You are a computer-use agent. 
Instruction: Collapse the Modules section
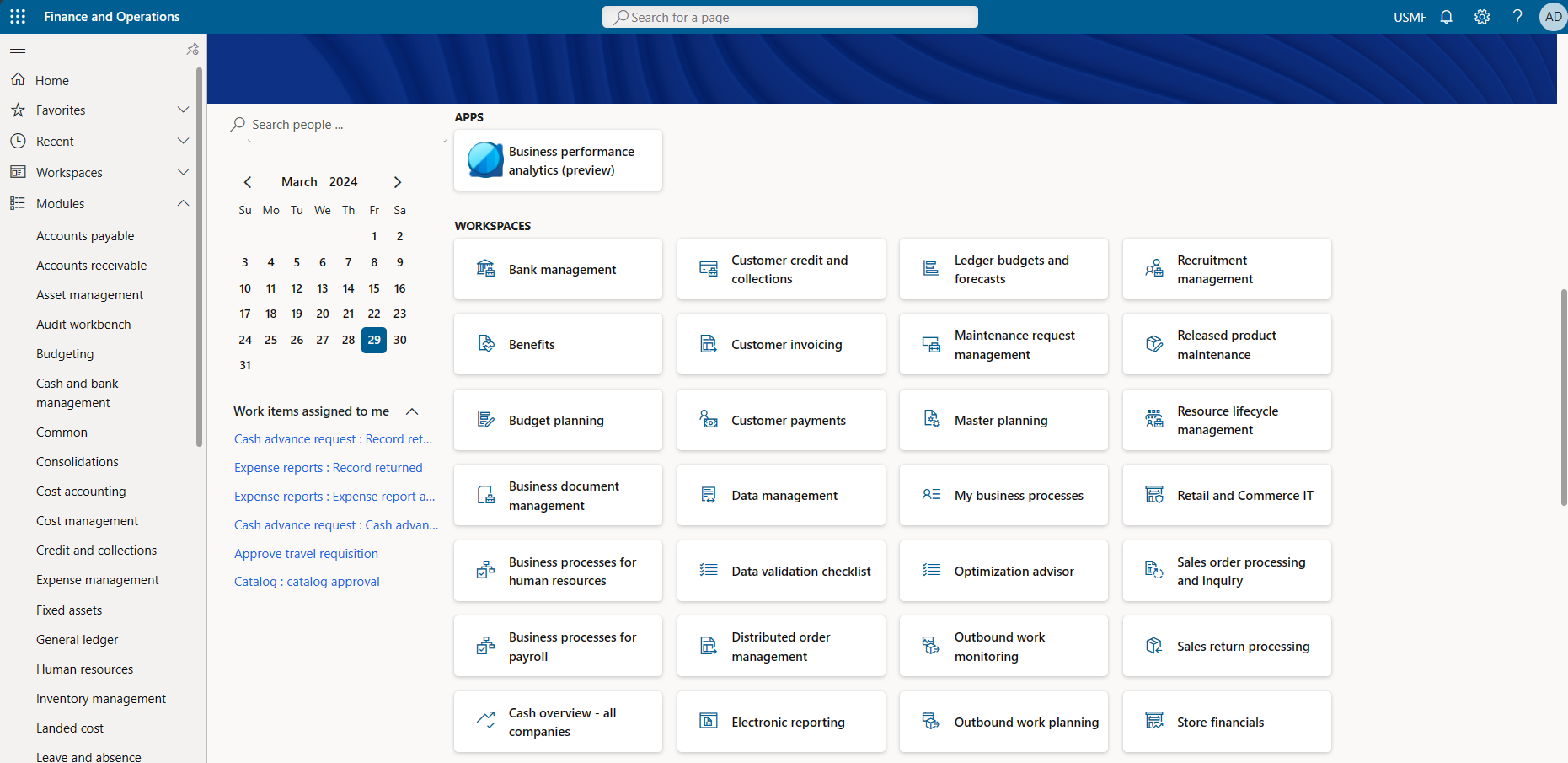183,203
